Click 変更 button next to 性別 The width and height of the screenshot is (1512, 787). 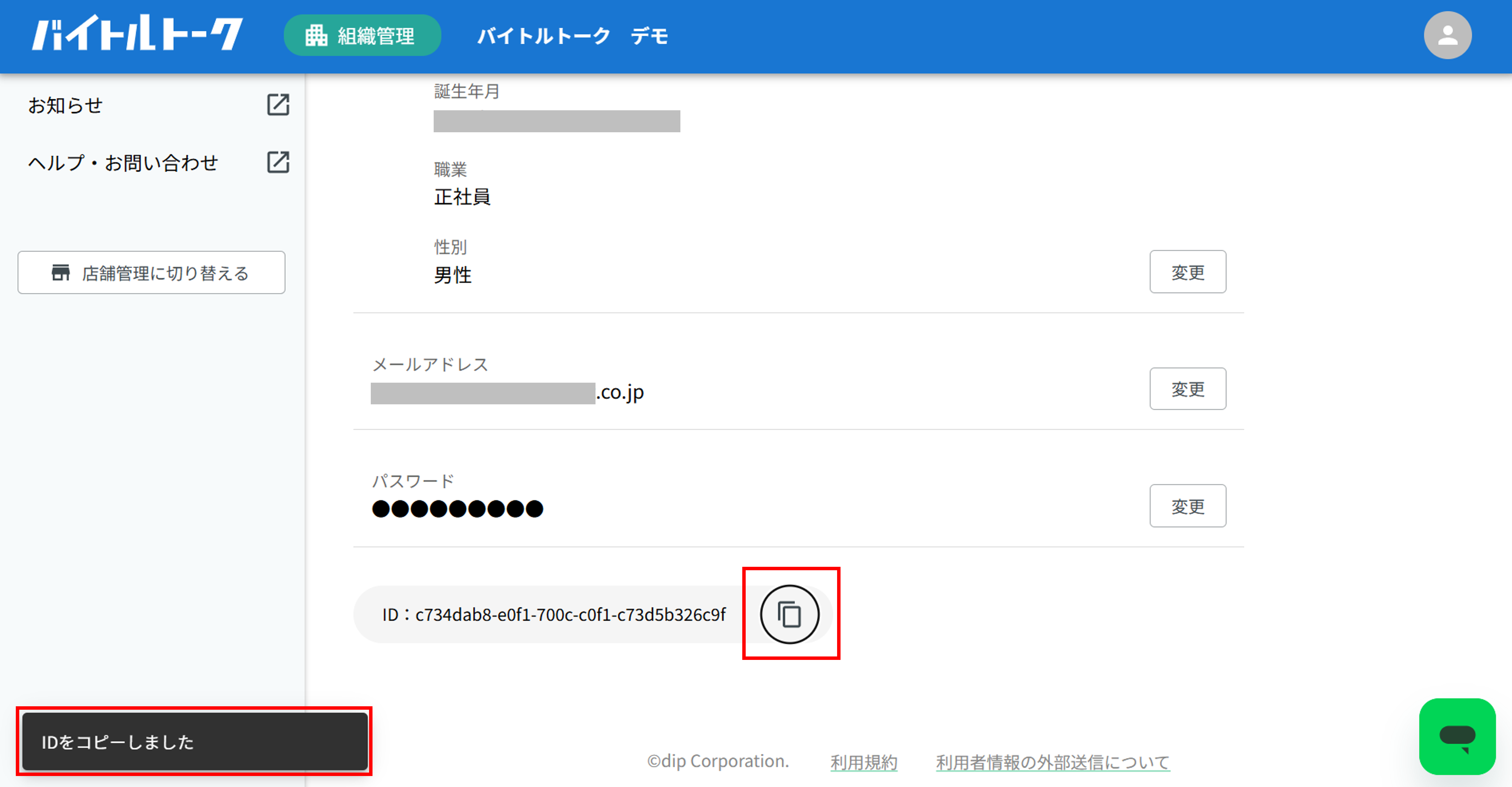1187,272
